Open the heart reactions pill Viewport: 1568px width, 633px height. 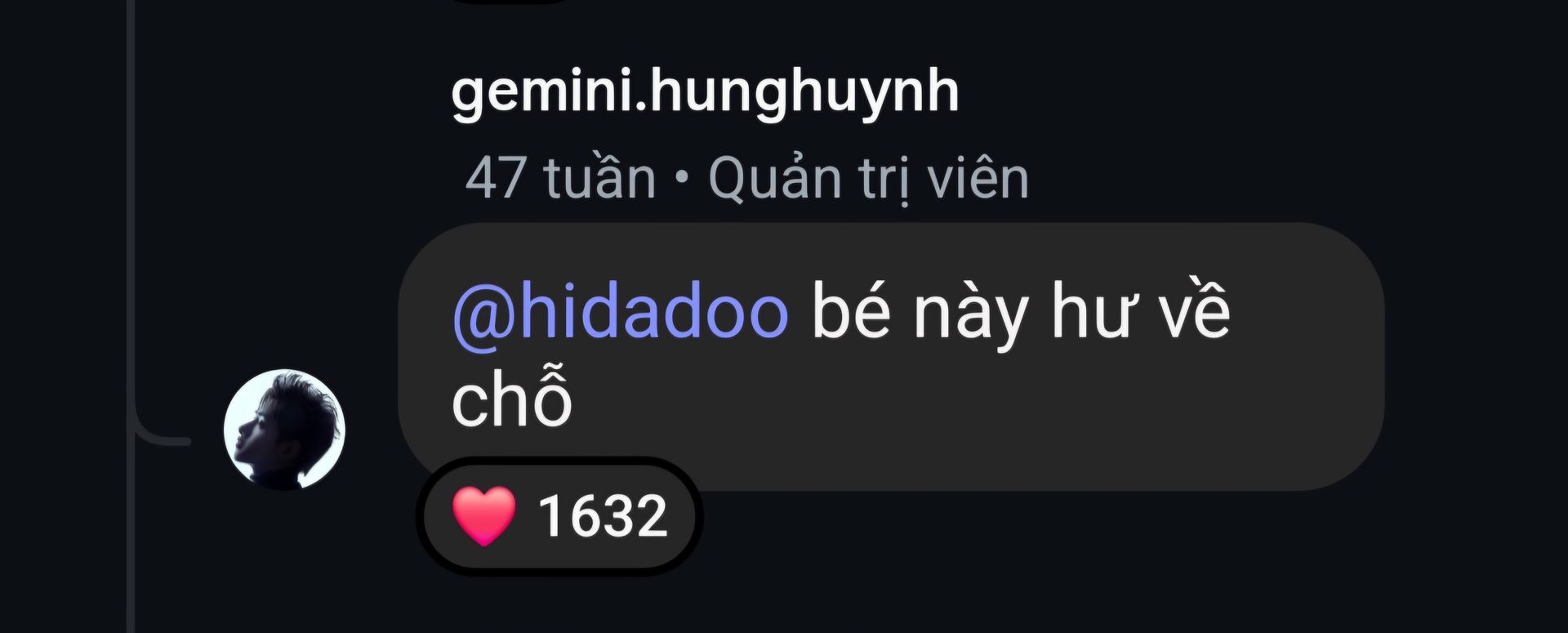[x=559, y=516]
